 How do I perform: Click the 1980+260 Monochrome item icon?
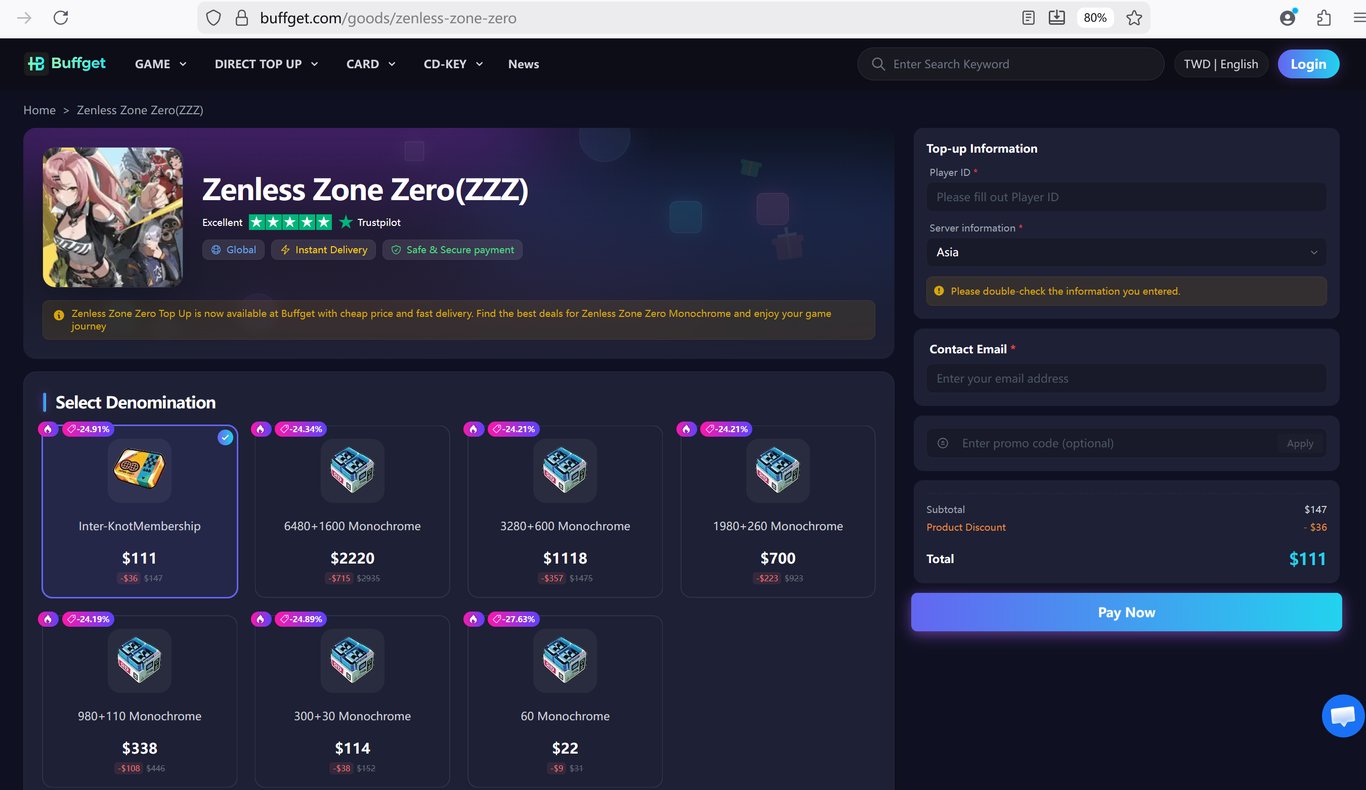778,471
